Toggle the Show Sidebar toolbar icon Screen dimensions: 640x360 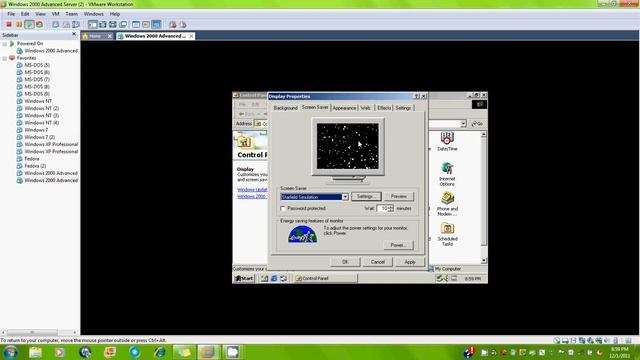(93, 24)
